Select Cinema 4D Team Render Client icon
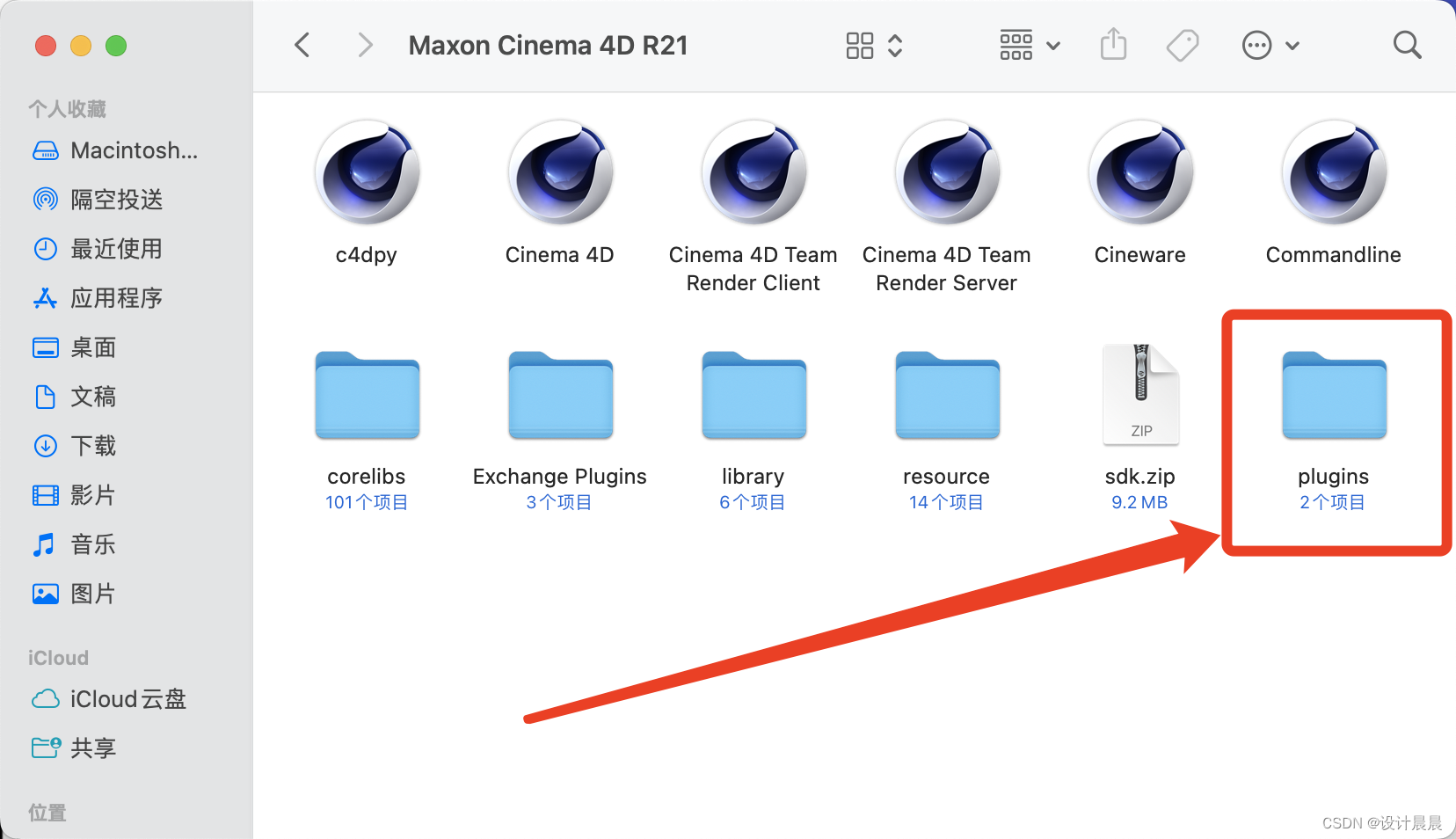This screenshot has height=839, width=1456. pos(753,172)
